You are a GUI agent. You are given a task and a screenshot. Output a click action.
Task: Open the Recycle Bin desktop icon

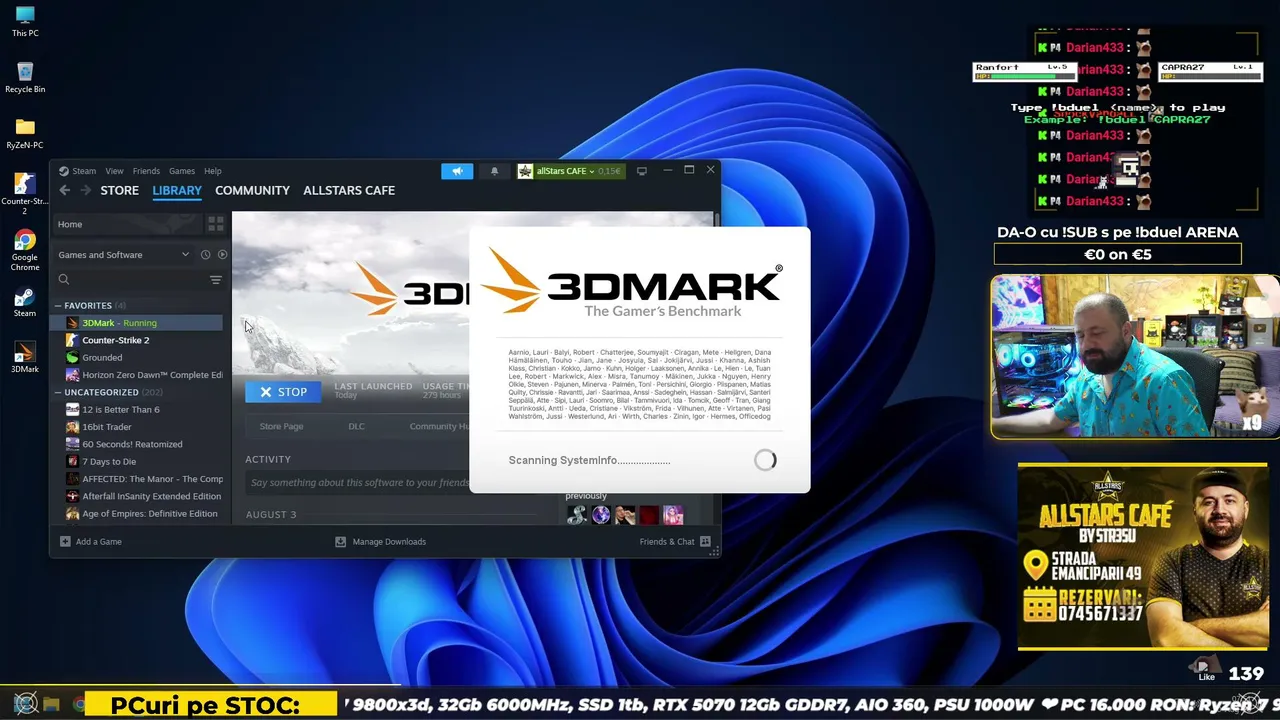(25, 77)
